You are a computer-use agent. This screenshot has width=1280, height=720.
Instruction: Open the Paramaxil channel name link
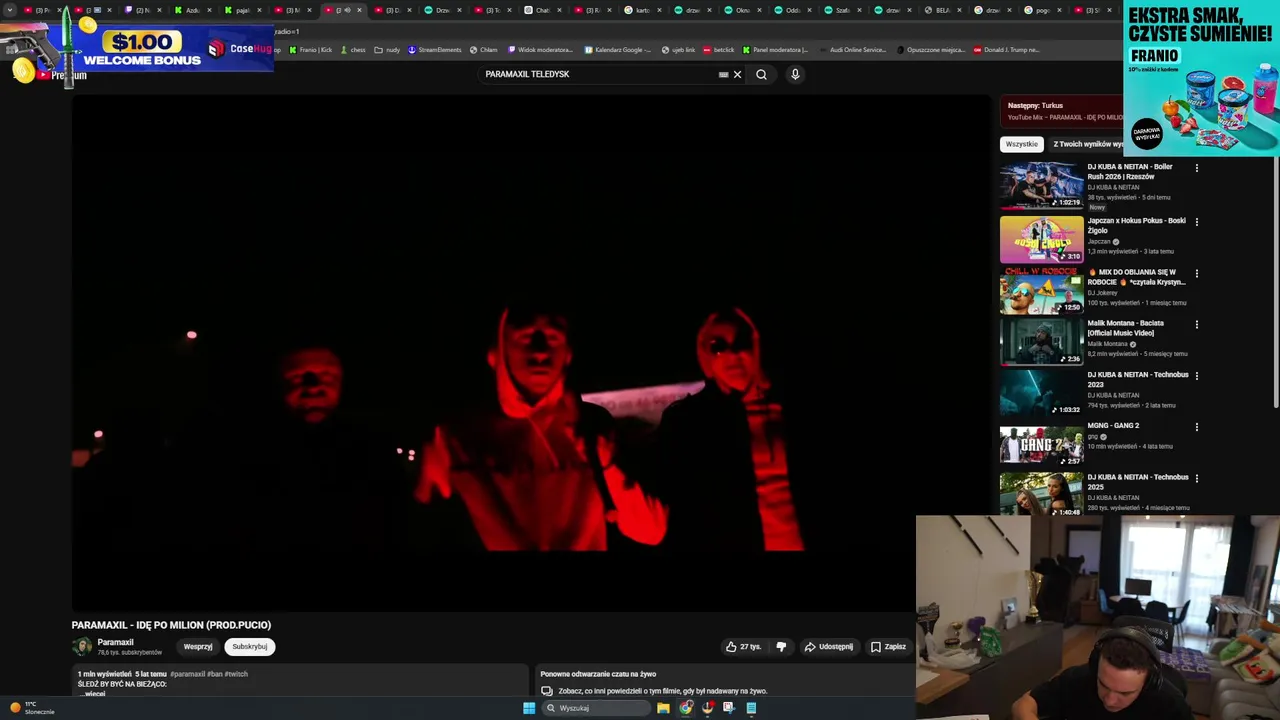point(115,642)
